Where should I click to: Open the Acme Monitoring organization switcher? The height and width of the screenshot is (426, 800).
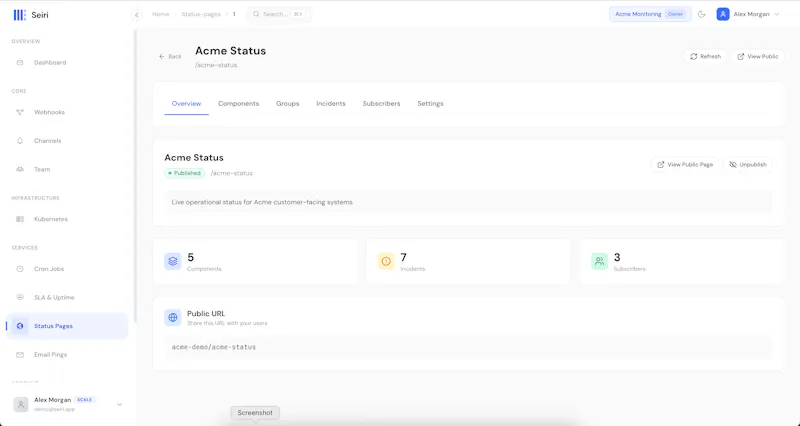[x=650, y=14]
